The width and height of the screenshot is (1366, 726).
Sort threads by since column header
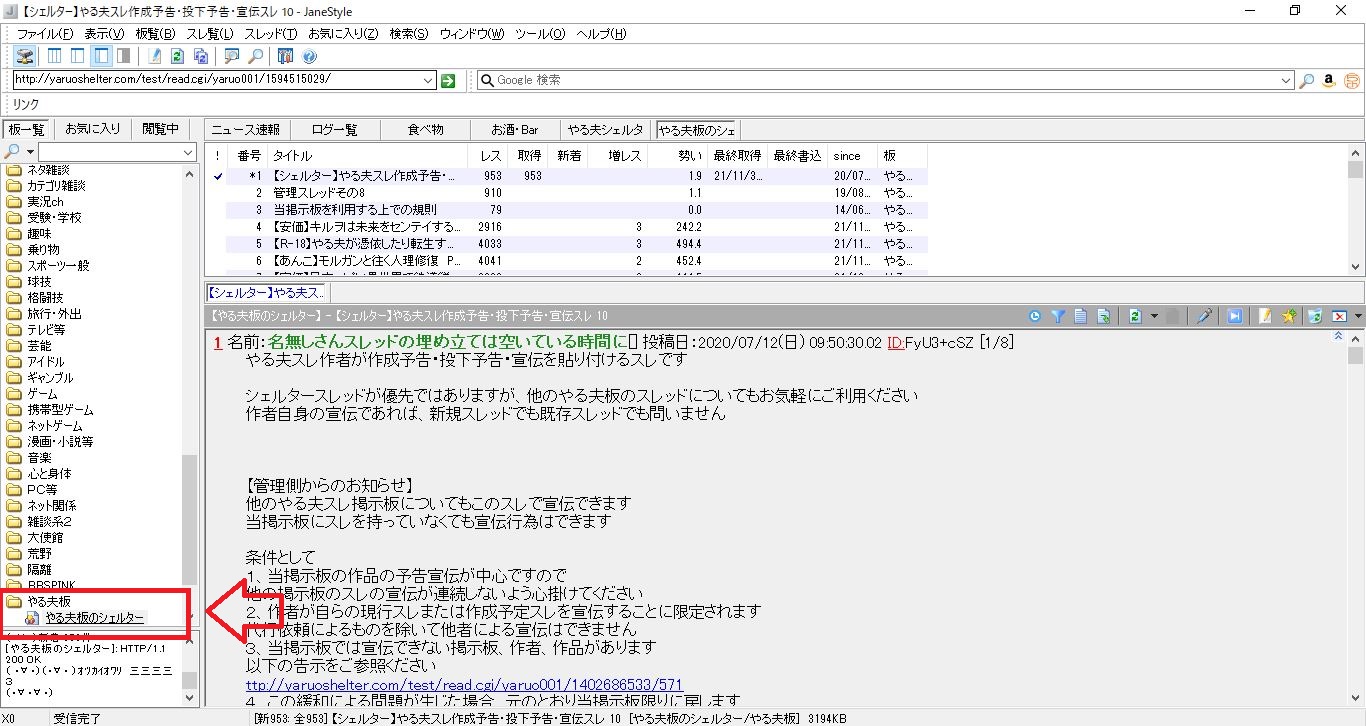853,156
